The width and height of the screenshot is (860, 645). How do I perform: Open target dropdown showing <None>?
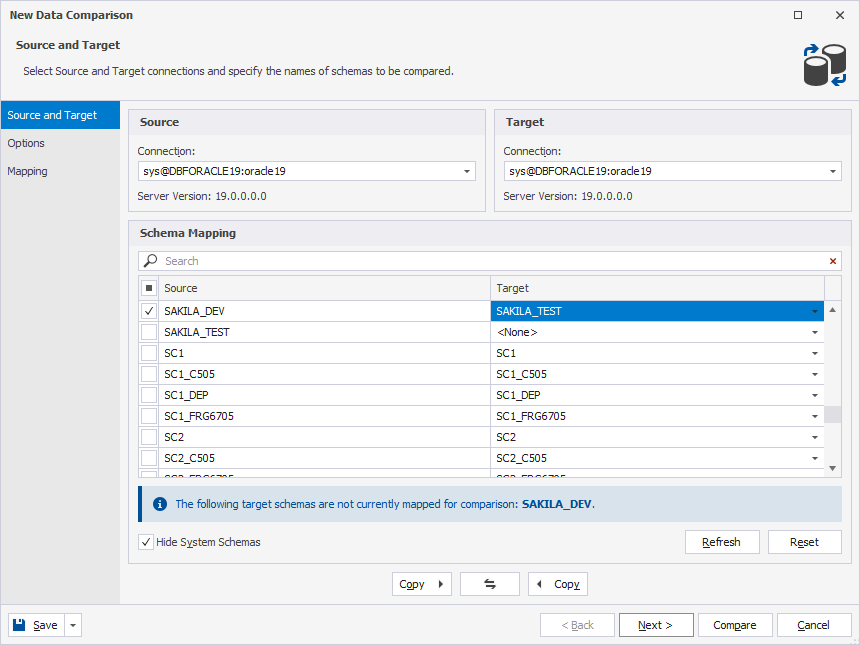click(814, 332)
